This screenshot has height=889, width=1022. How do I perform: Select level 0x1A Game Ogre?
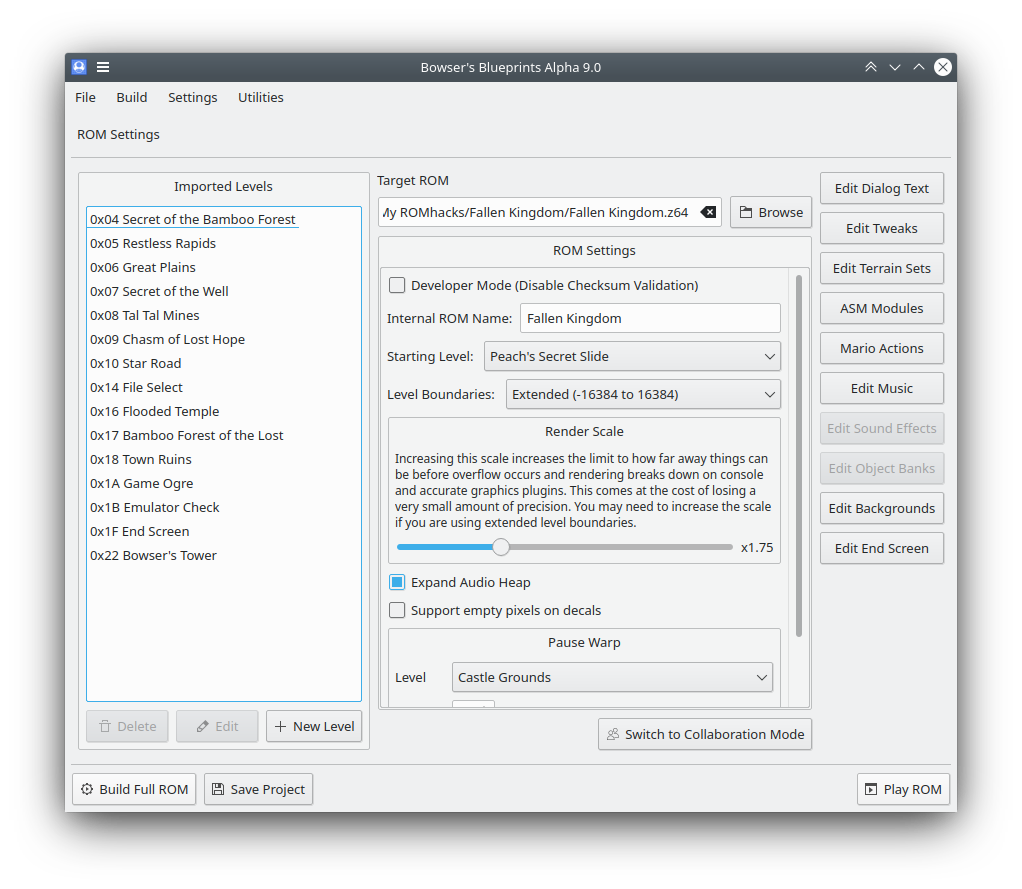tap(224, 484)
